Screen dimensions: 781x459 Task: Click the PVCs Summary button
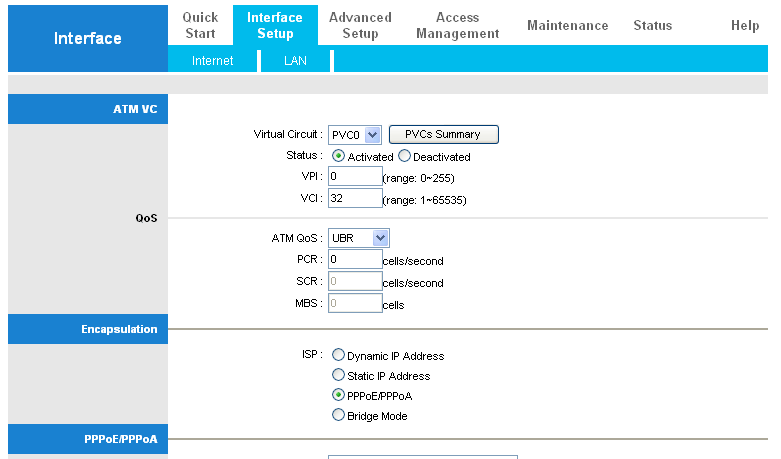tap(443, 134)
